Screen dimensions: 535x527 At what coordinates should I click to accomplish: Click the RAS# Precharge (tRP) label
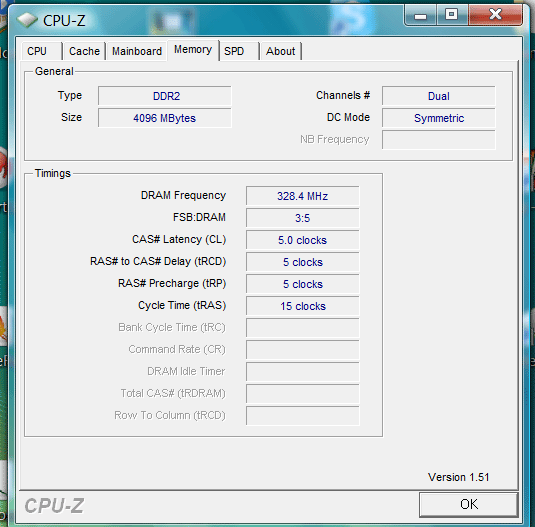(x=172, y=283)
